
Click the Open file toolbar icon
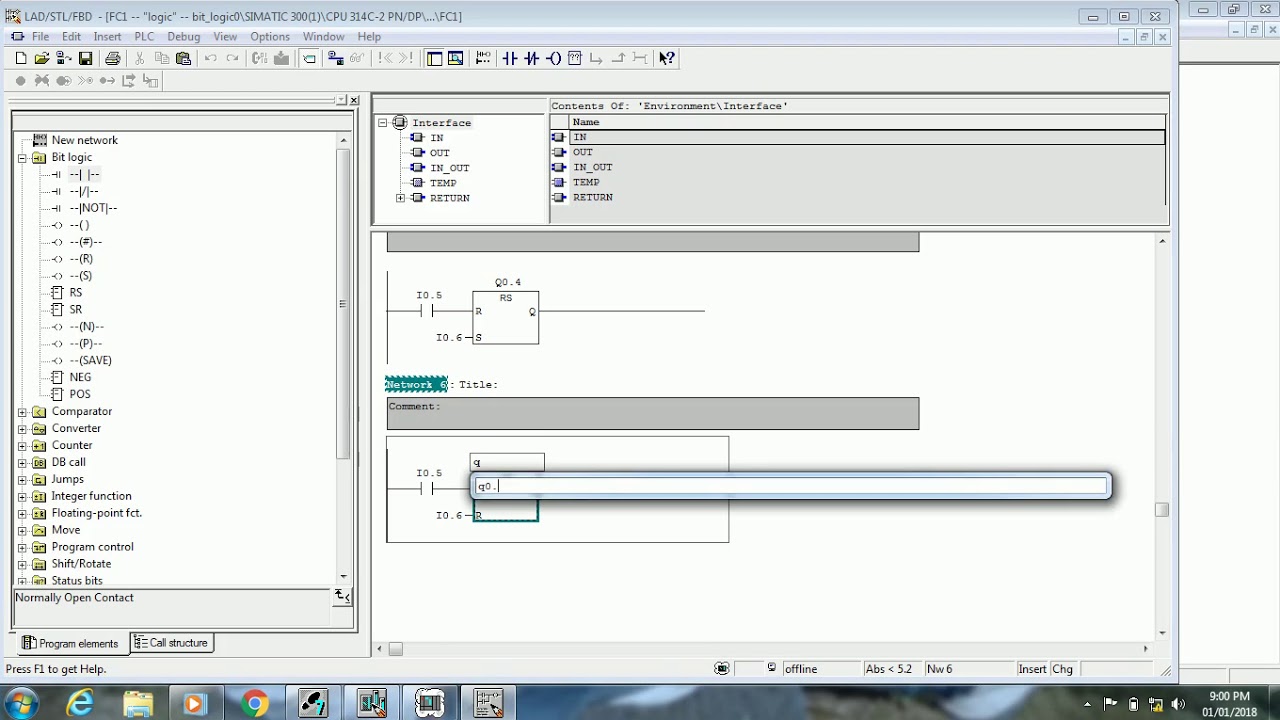click(x=41, y=58)
